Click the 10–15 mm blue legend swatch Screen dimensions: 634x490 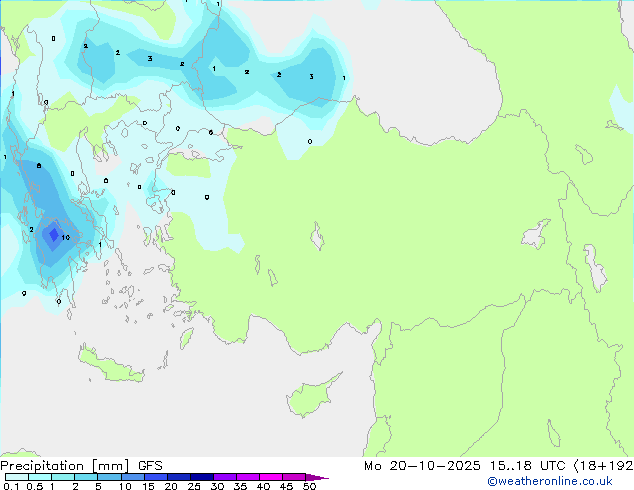pyautogui.click(x=133, y=477)
